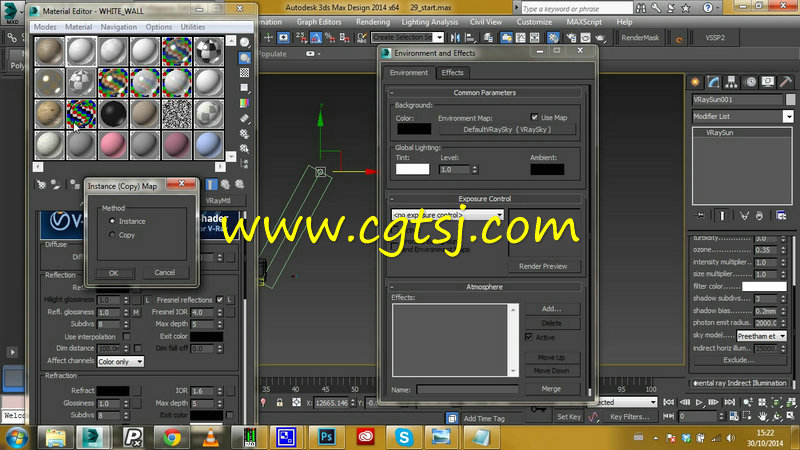Toggle the Dim distance checkbox

tap(138, 348)
